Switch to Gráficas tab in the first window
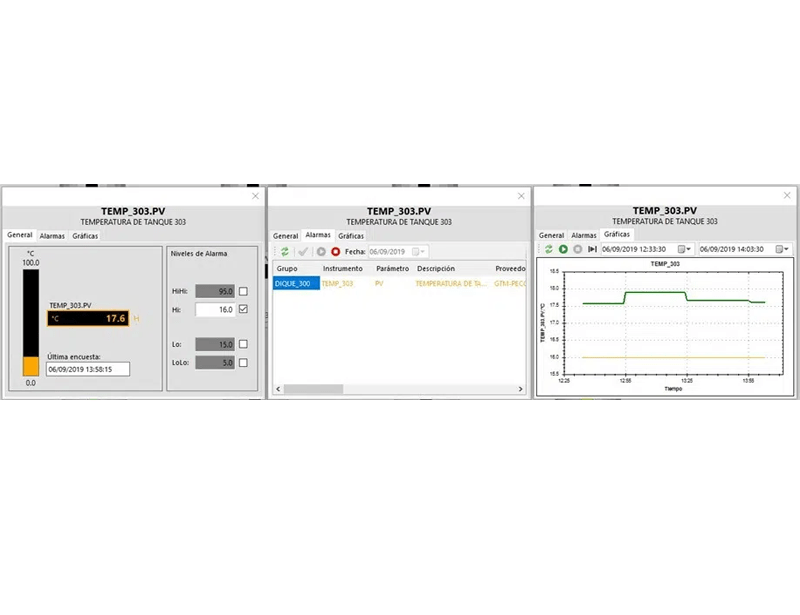Screen dimensions: 800x615 point(85,236)
